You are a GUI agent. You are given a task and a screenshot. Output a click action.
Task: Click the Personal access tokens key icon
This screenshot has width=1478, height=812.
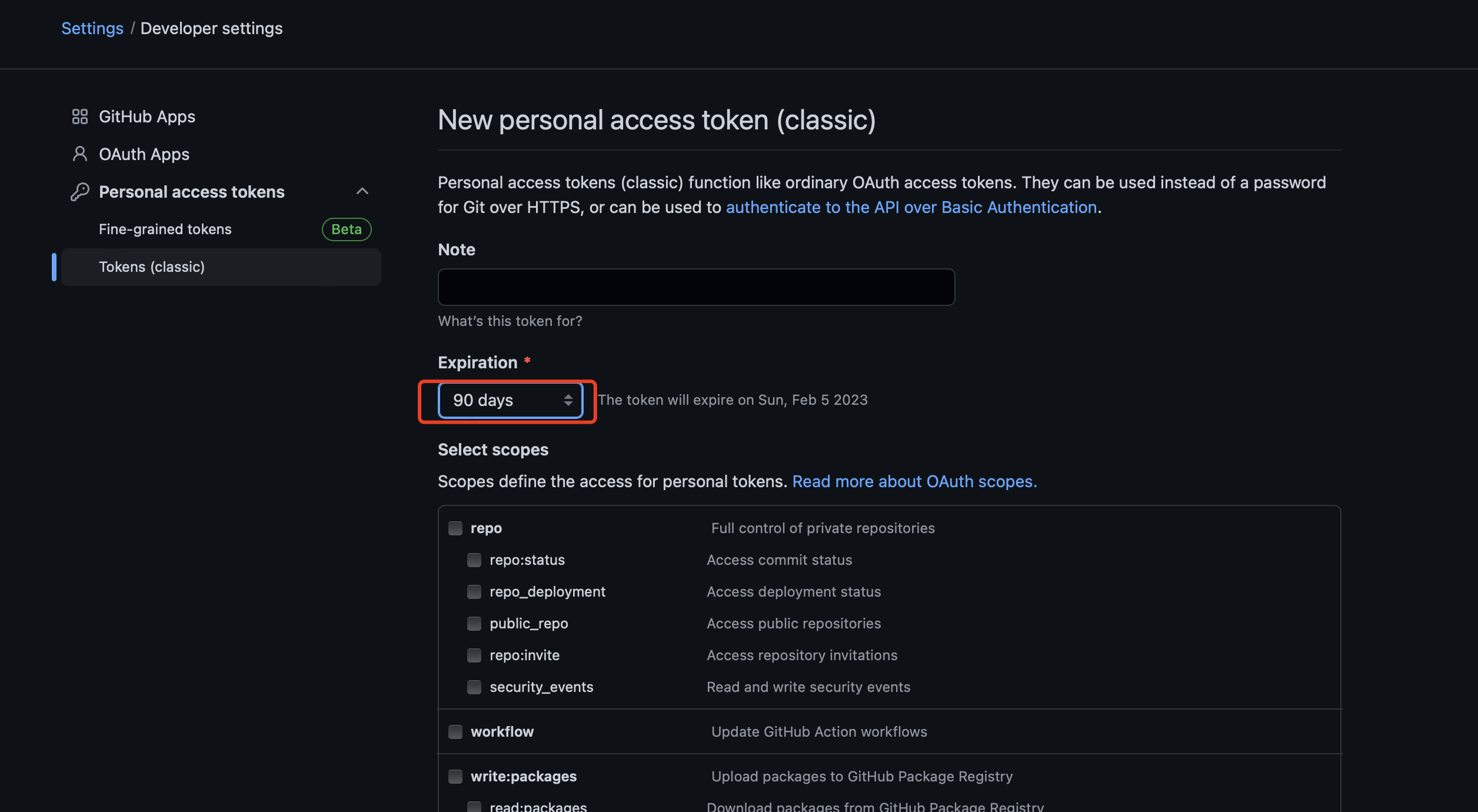click(79, 192)
